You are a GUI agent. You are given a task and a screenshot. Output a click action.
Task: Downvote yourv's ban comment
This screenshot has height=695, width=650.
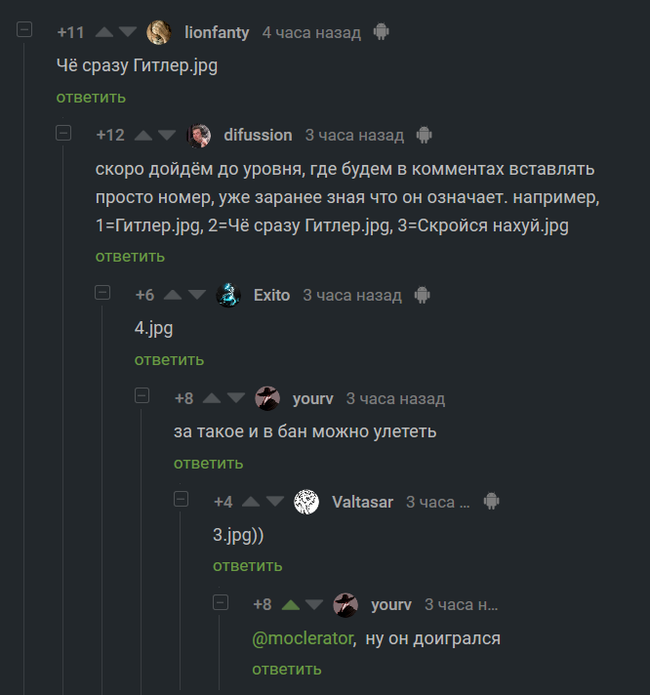[x=236, y=398]
